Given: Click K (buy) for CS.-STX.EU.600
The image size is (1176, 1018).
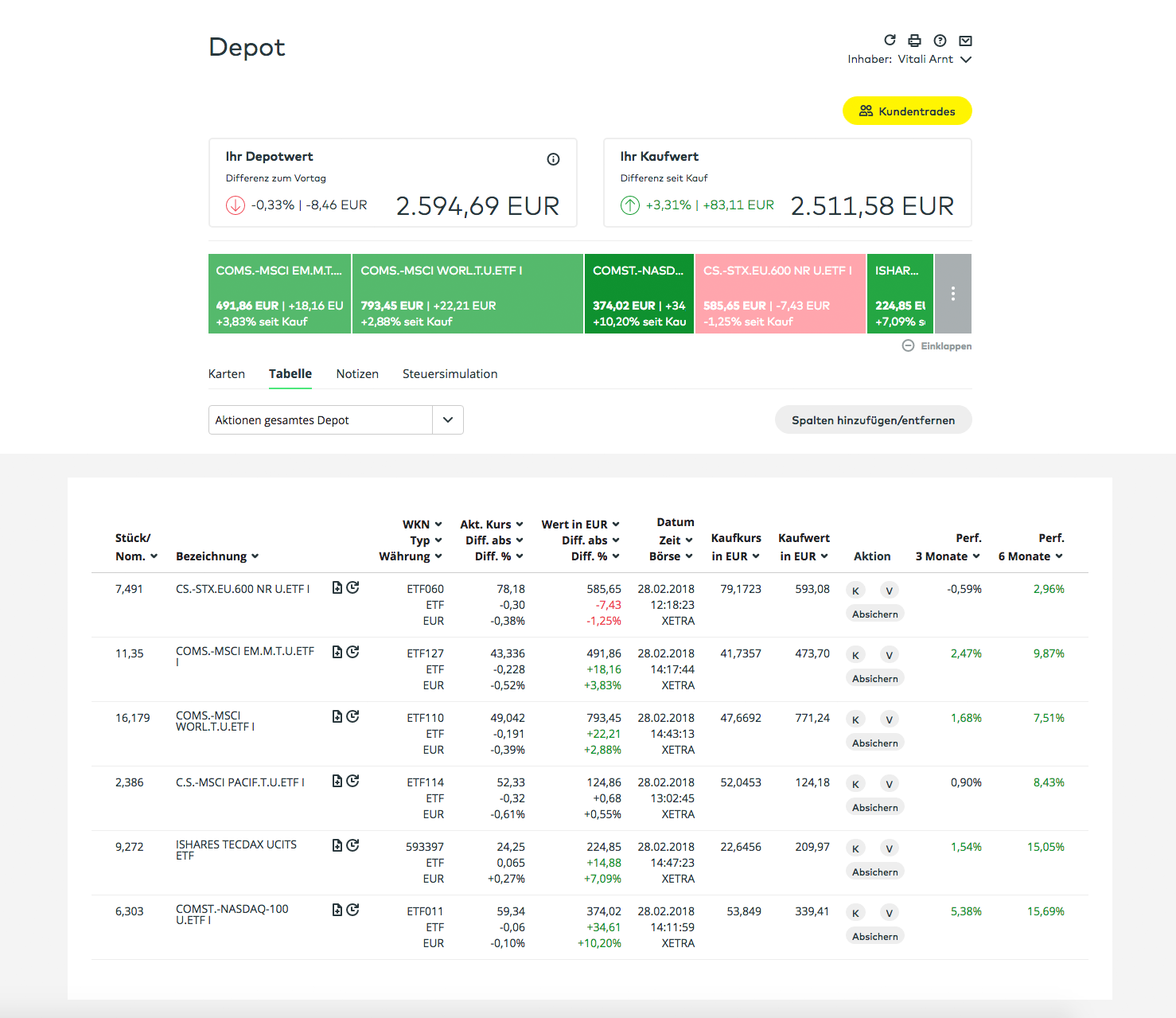Looking at the screenshot, I should (x=855, y=591).
